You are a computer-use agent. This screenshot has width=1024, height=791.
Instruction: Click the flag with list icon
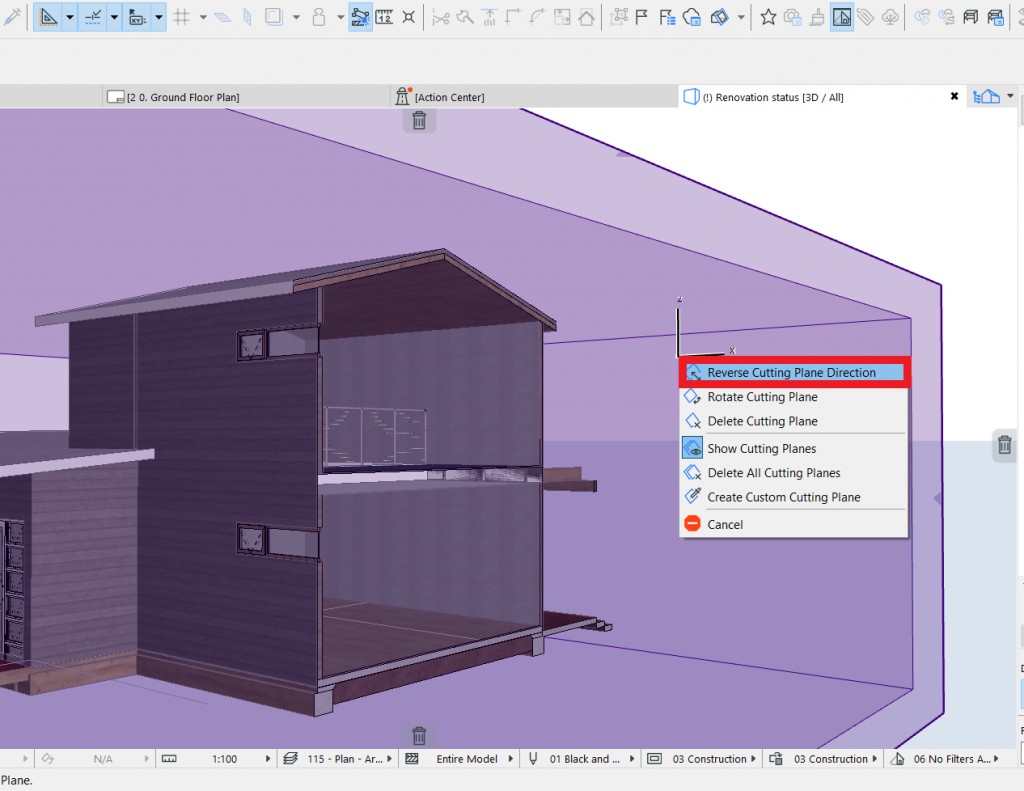coord(667,17)
